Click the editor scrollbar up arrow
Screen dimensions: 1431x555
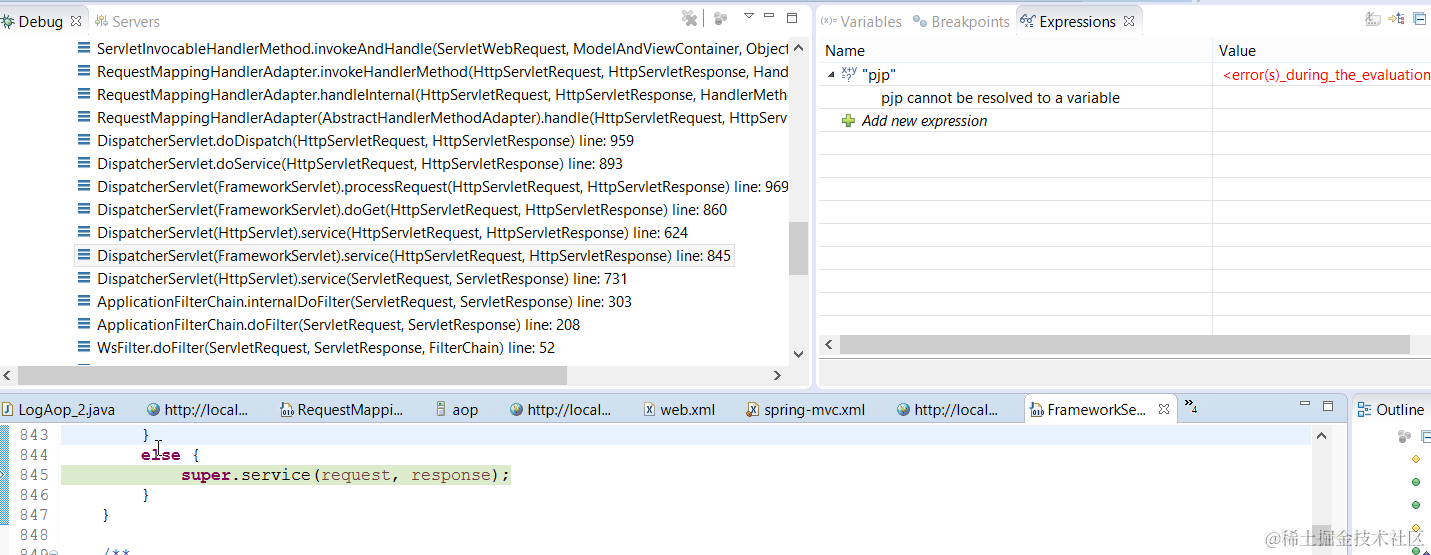click(1321, 436)
